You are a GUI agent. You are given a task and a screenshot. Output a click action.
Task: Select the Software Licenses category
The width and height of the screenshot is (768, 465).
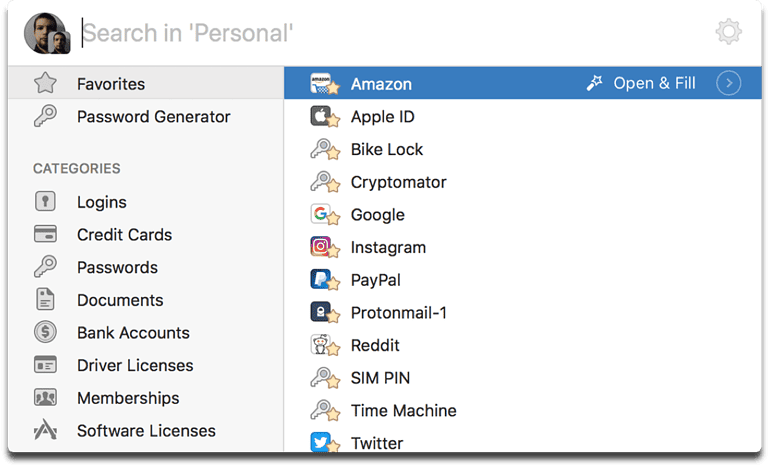146,431
